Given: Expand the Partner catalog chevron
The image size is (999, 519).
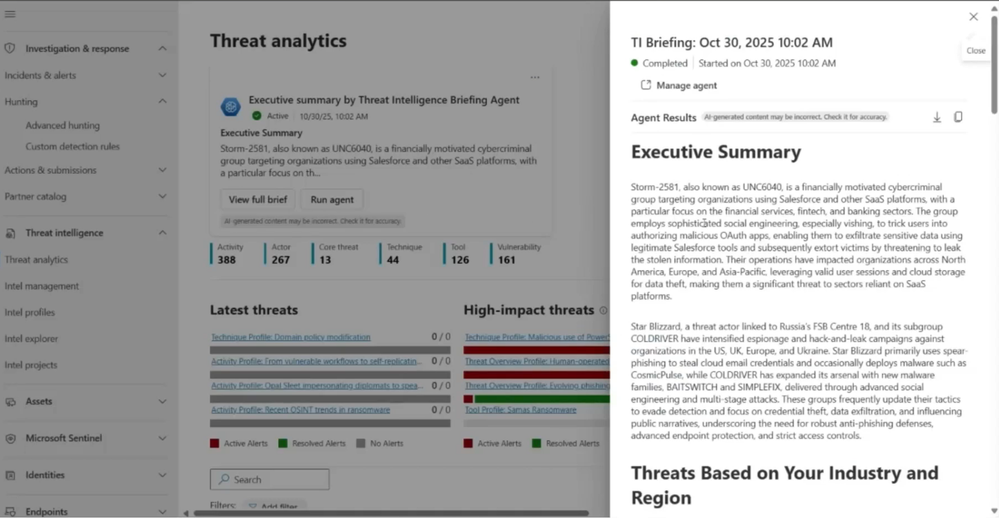Looking at the screenshot, I should click(162, 196).
